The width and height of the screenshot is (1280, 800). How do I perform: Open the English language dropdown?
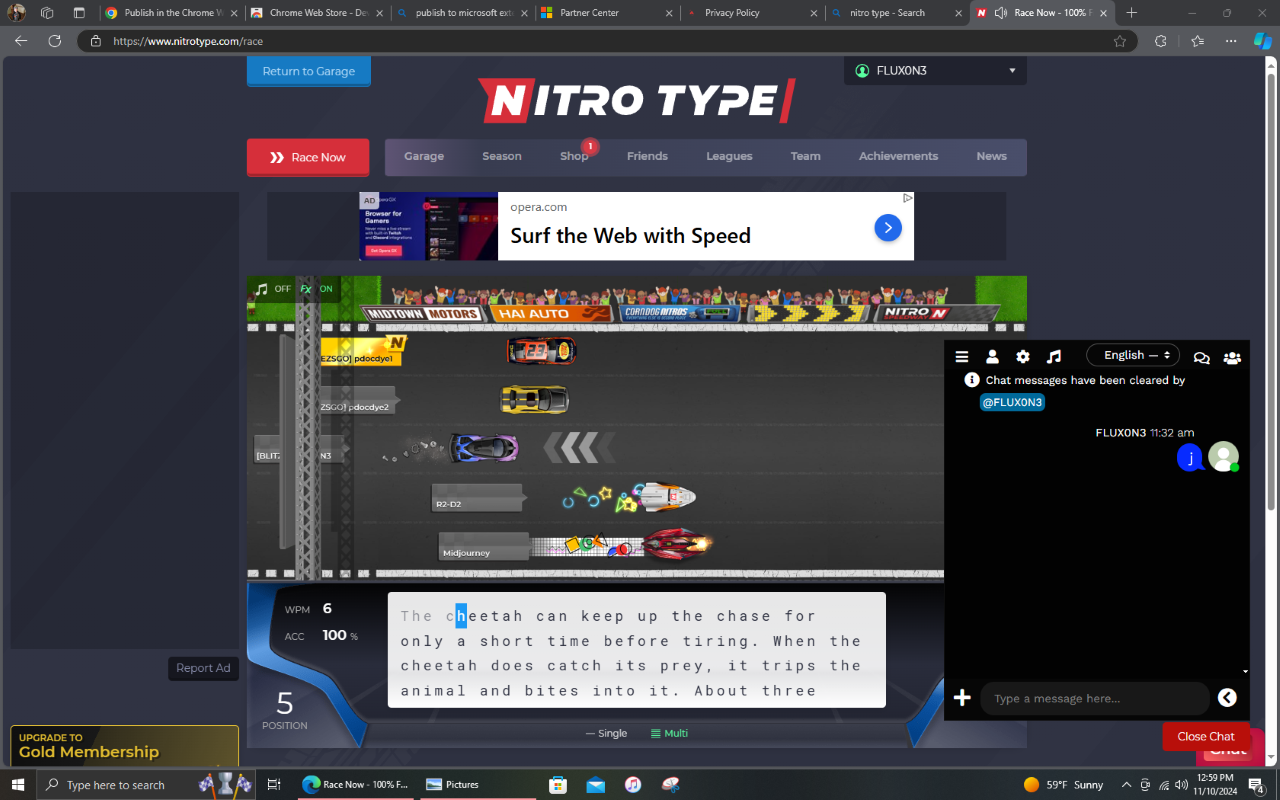(1132, 354)
